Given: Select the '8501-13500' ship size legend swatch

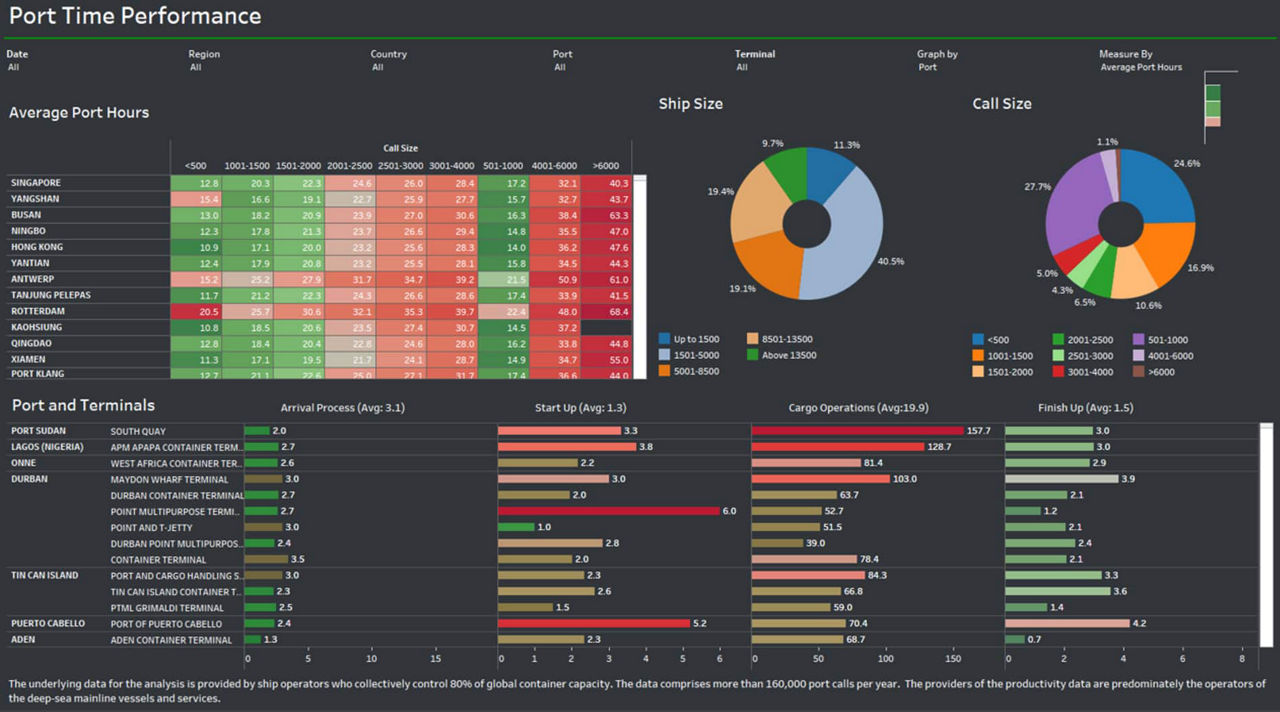Looking at the screenshot, I should click(x=752, y=339).
